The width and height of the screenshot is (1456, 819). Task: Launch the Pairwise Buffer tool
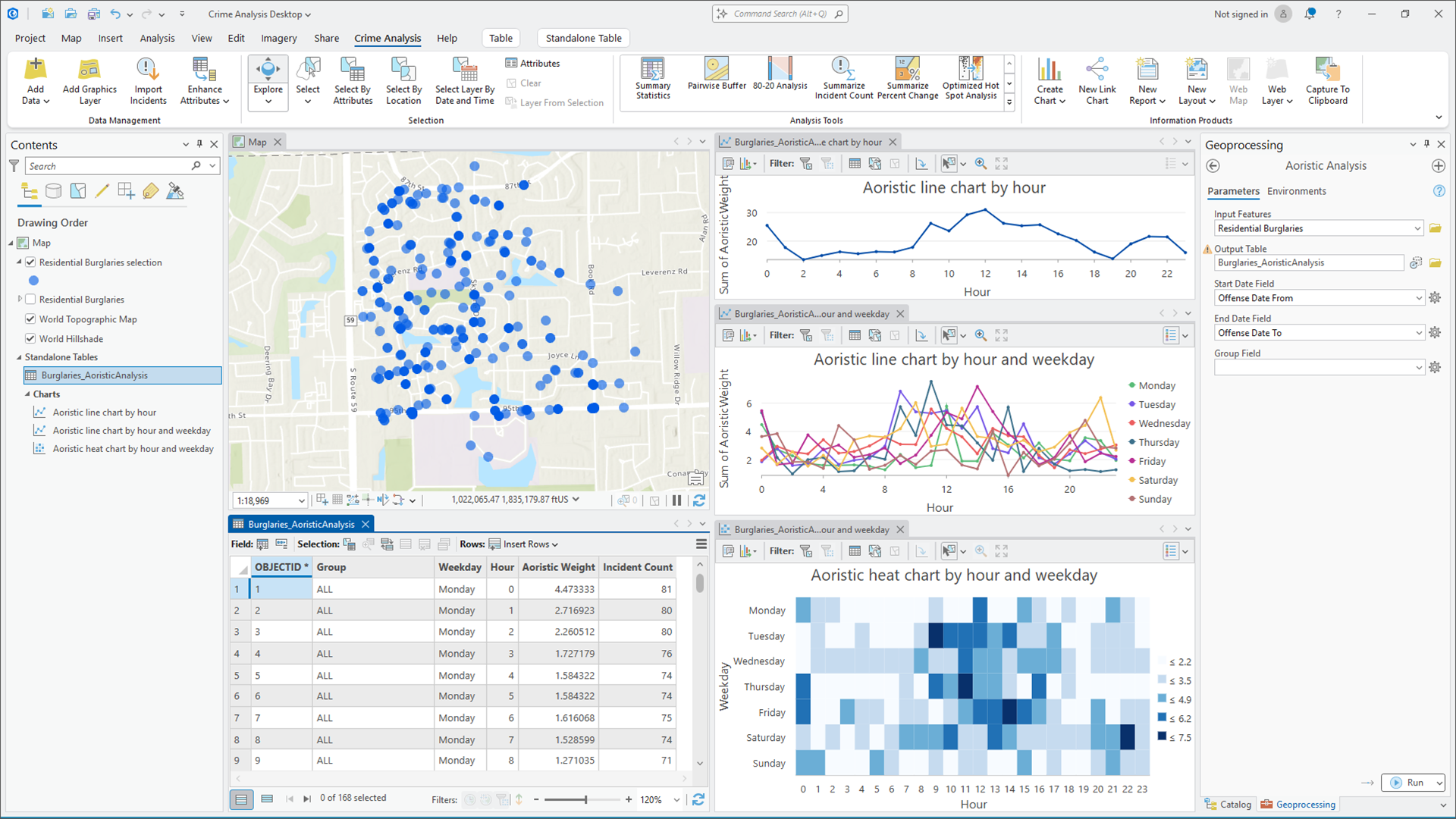tap(717, 74)
